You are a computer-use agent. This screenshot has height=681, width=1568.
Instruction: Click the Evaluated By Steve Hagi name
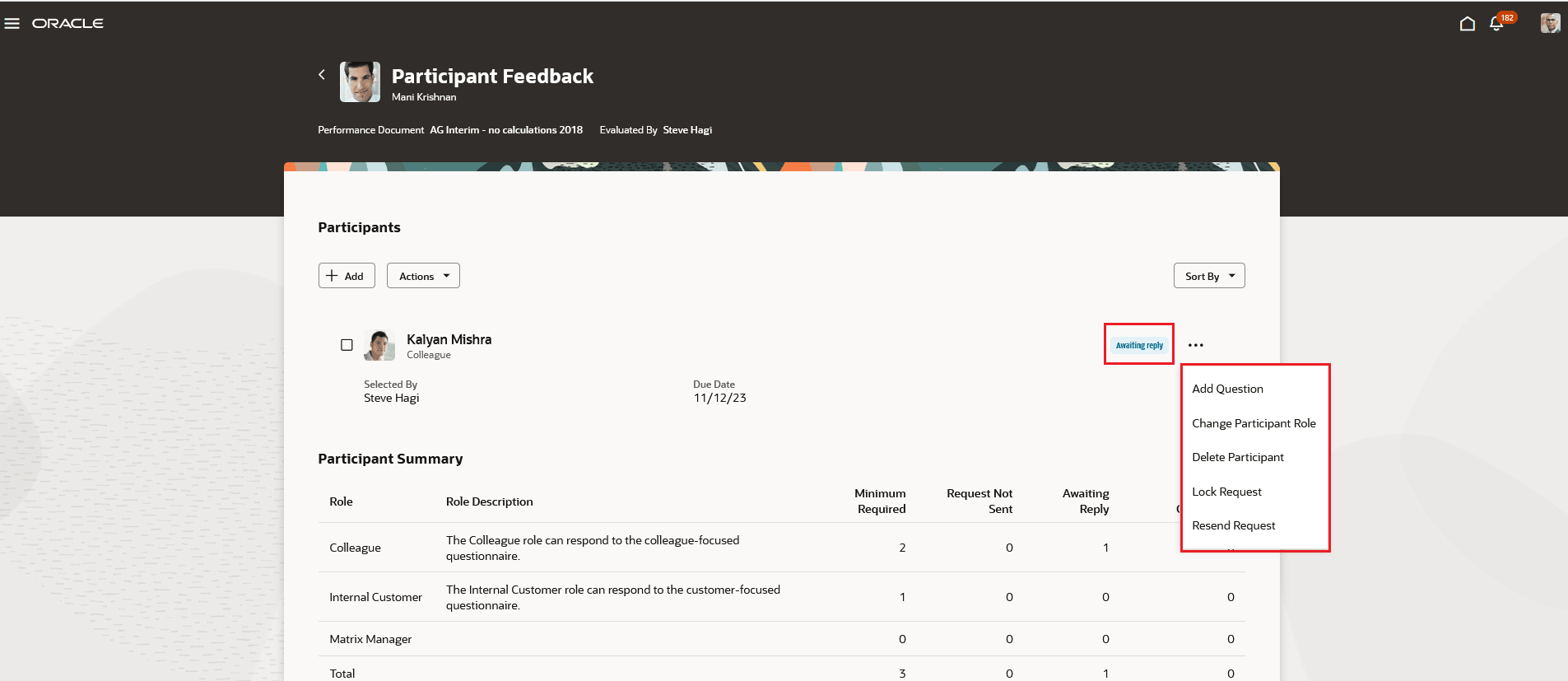point(687,130)
